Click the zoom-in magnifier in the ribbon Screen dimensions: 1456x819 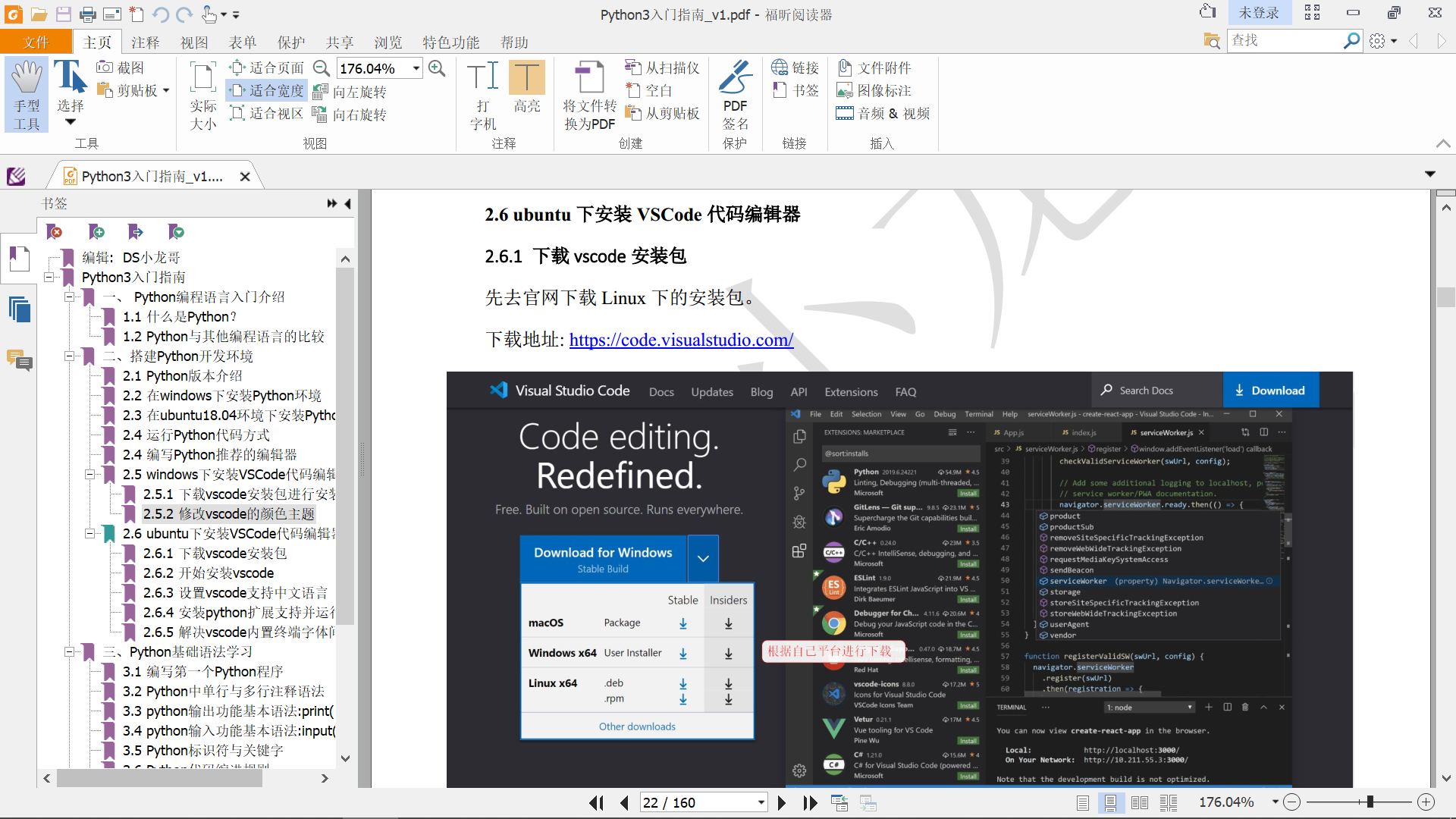437,68
